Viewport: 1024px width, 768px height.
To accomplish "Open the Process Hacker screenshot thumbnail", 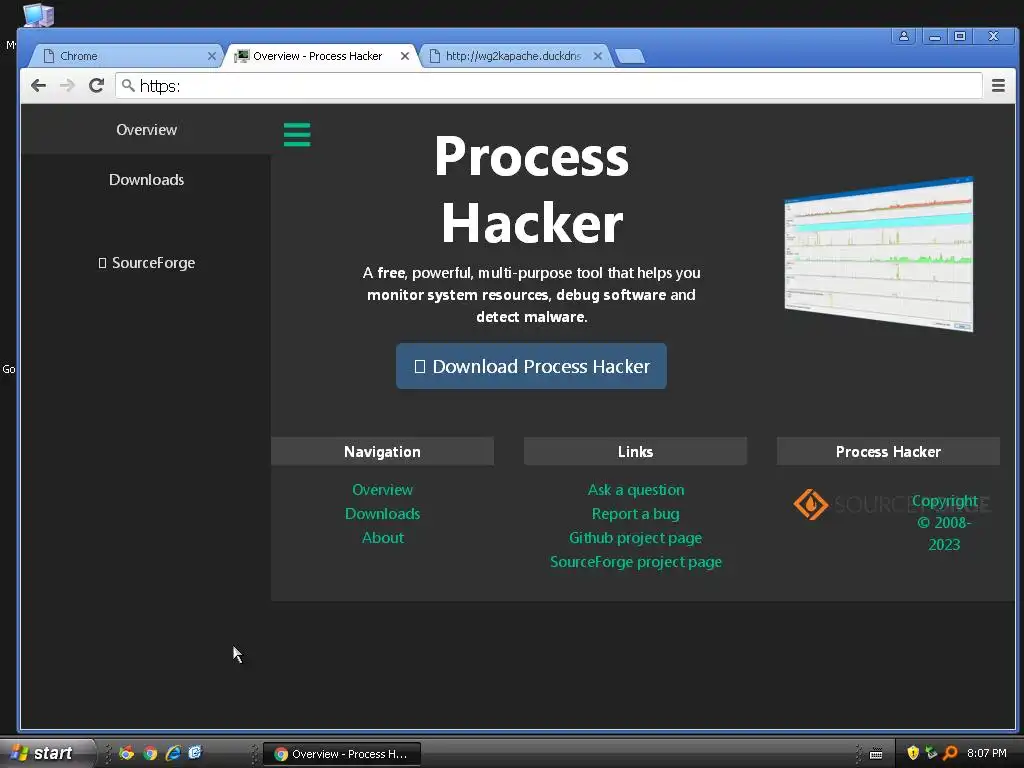I will point(879,254).
